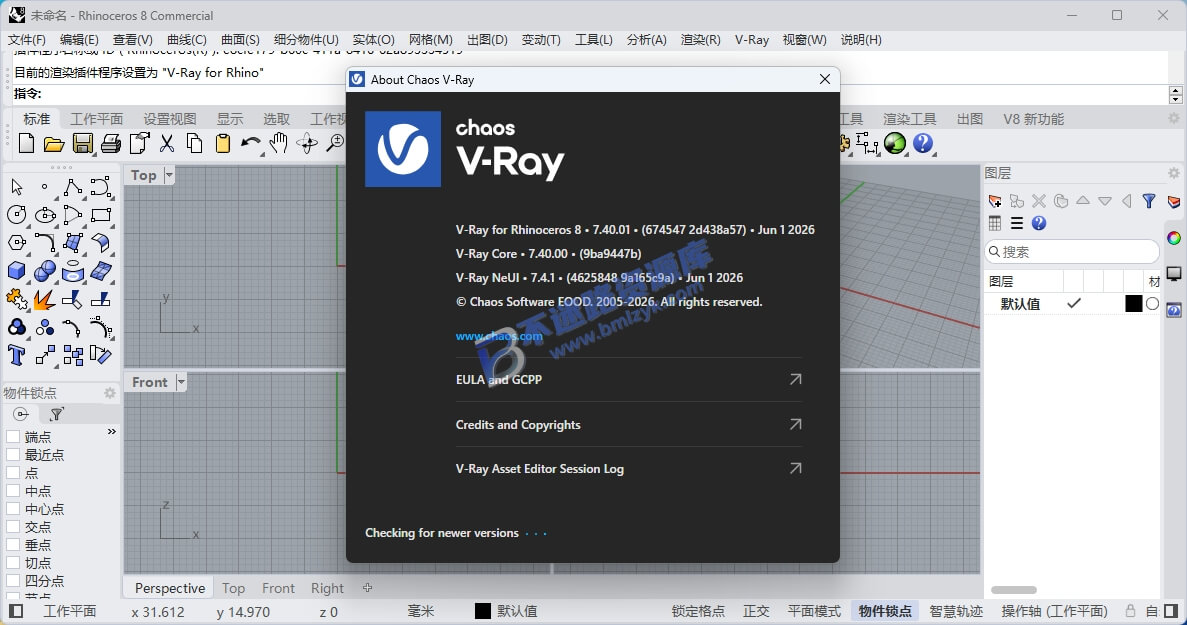Click the black color swatch of 默认值 layer
The image size is (1187, 625).
click(1133, 303)
